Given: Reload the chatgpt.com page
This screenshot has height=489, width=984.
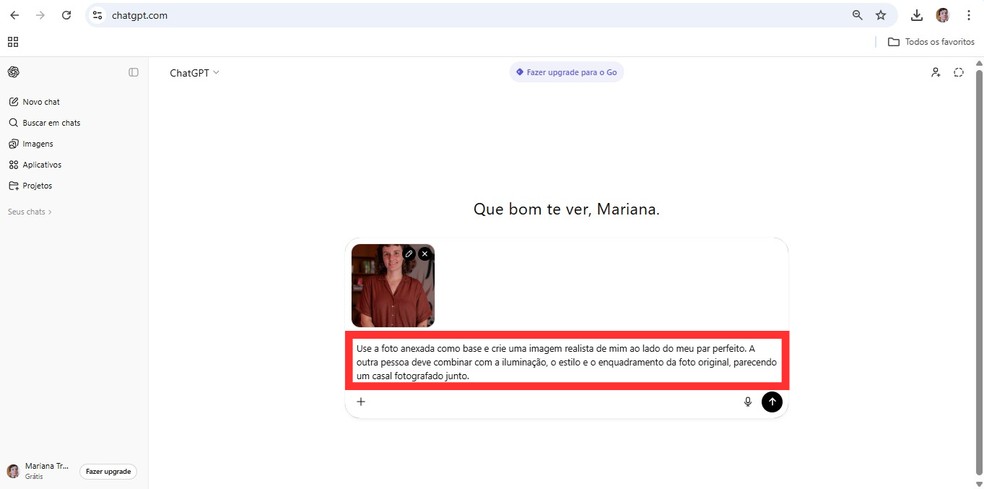Looking at the screenshot, I should [67, 16].
